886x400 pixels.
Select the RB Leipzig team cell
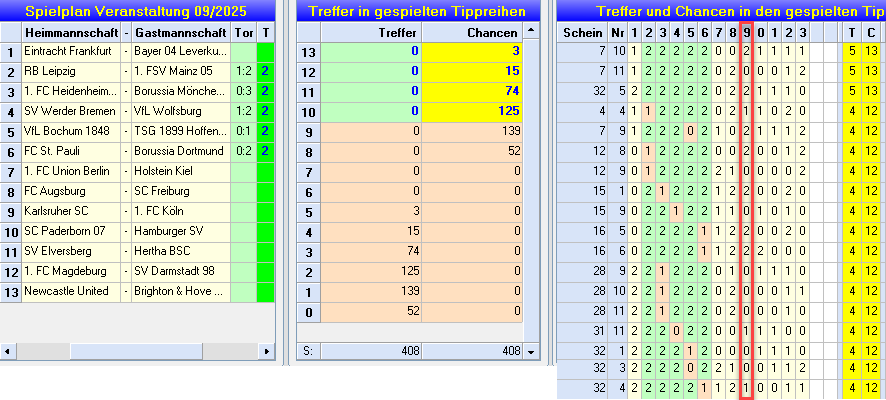[x=71, y=72]
